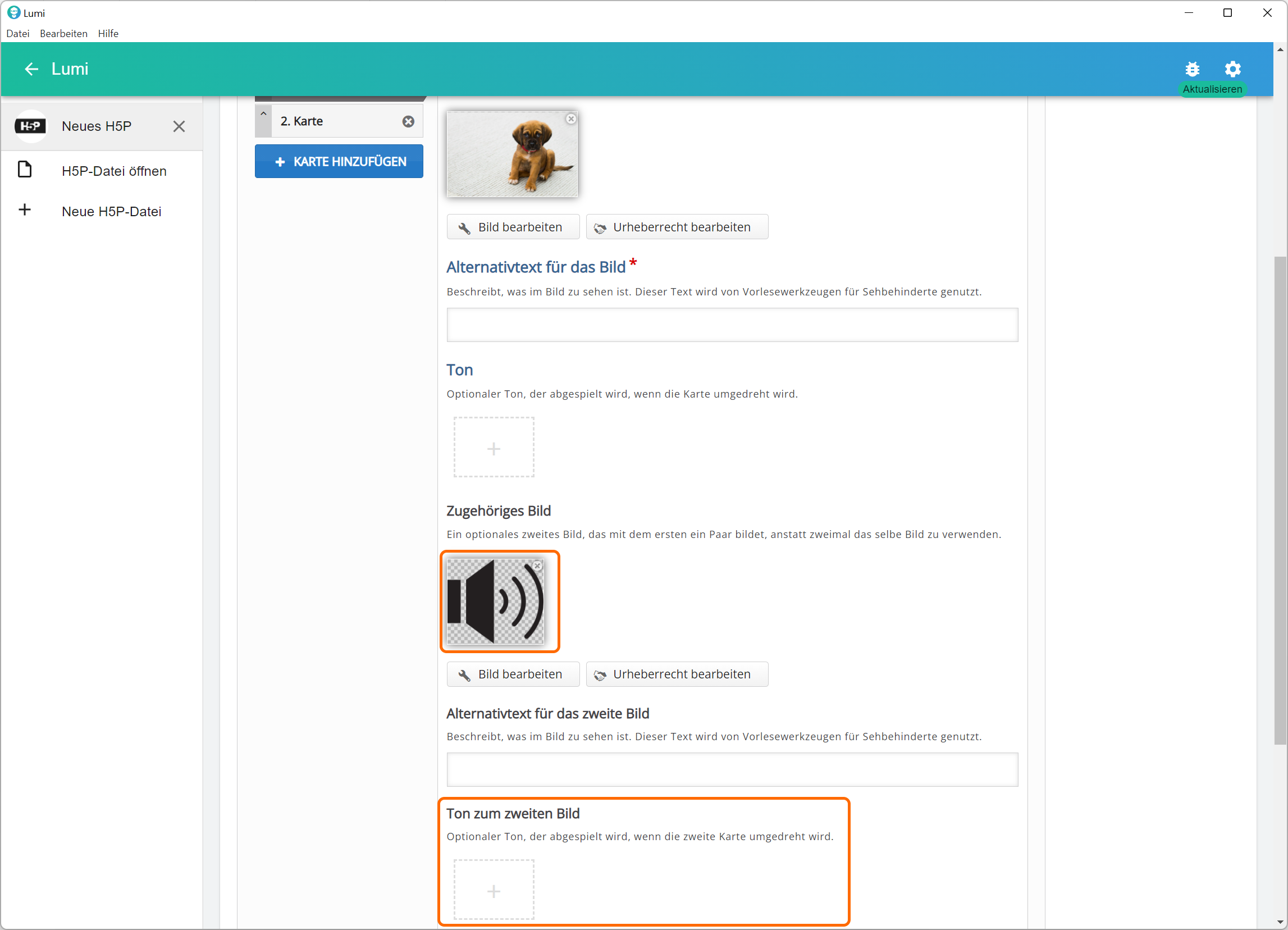Open the bug report icon in header
Viewport: 1288px width, 930px height.
click(1192, 69)
